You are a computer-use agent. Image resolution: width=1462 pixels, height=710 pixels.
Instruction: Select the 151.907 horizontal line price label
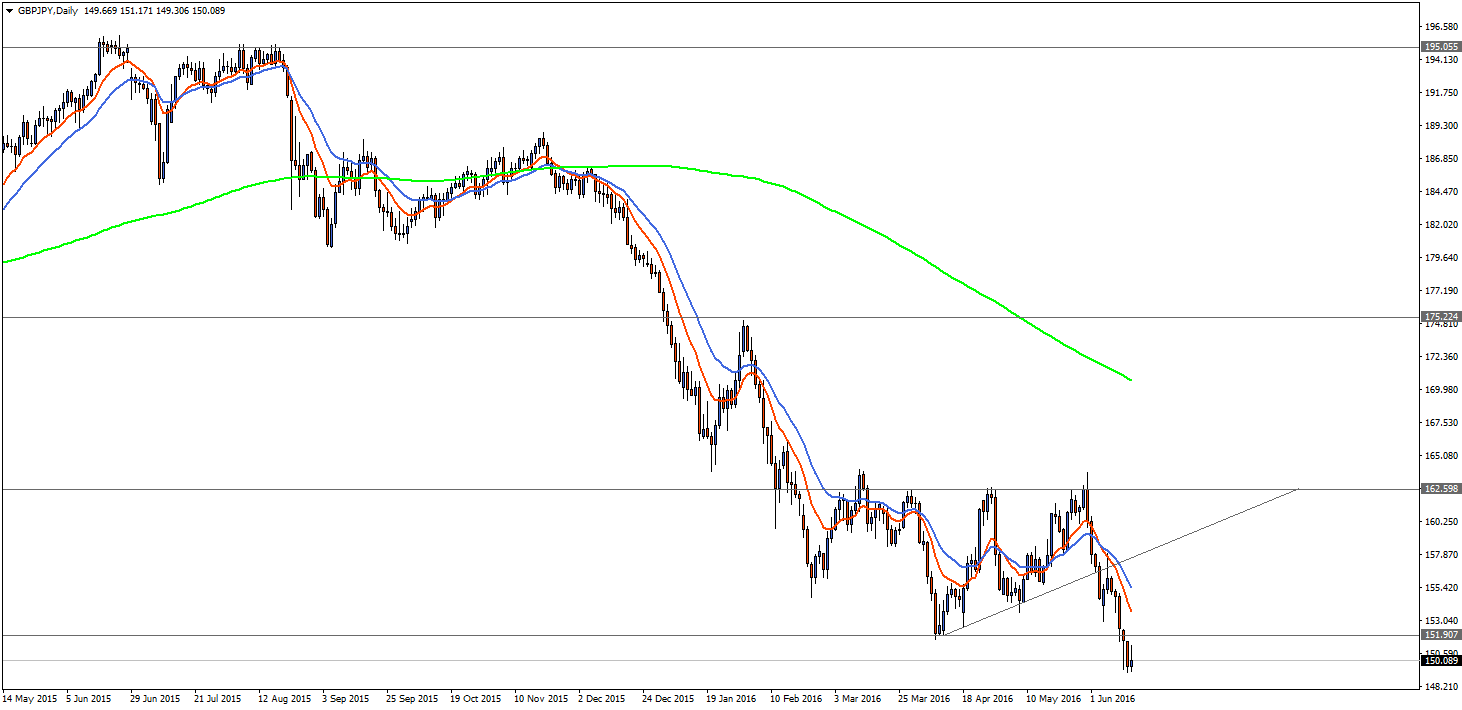[1441, 635]
